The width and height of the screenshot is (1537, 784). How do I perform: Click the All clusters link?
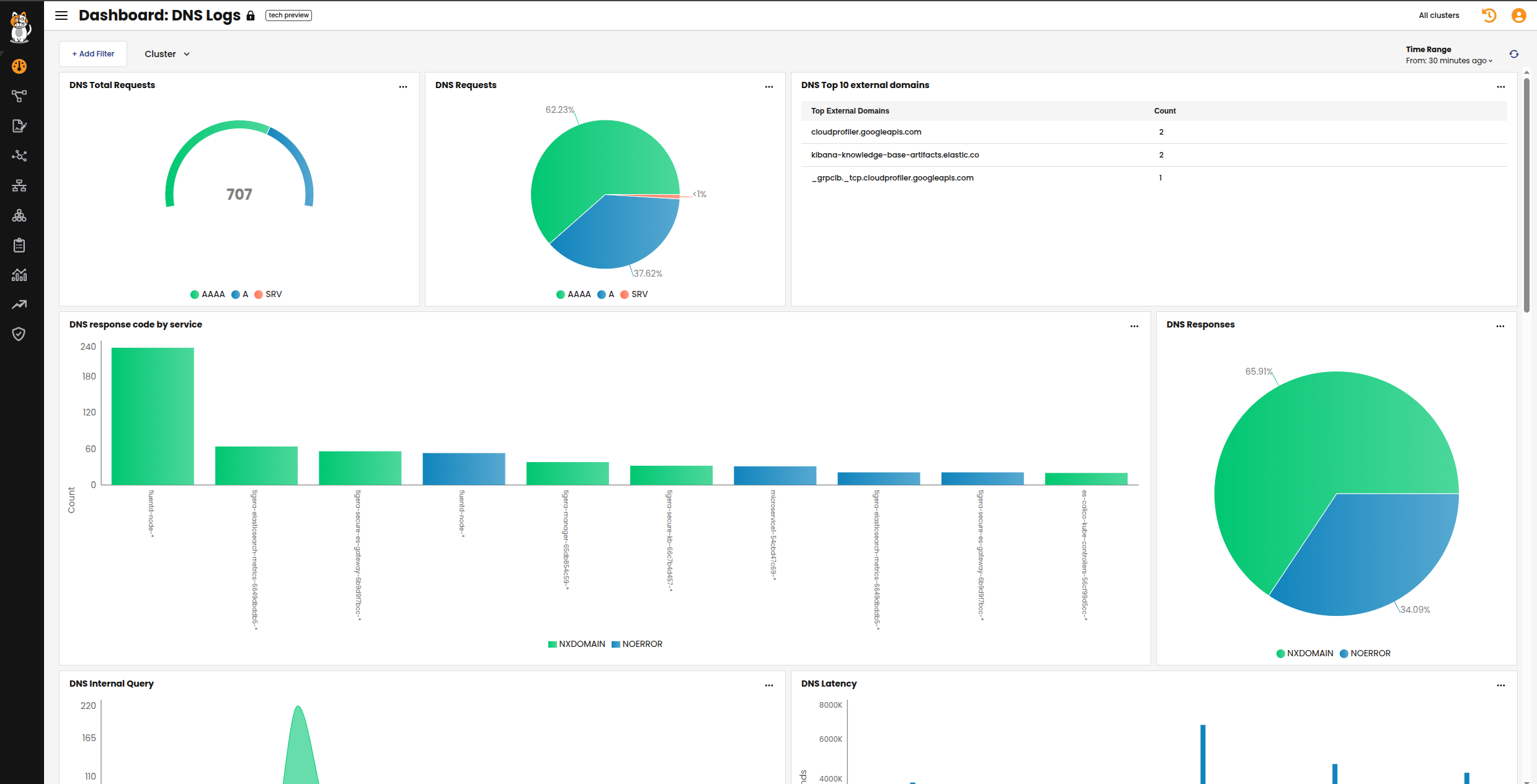(x=1438, y=16)
